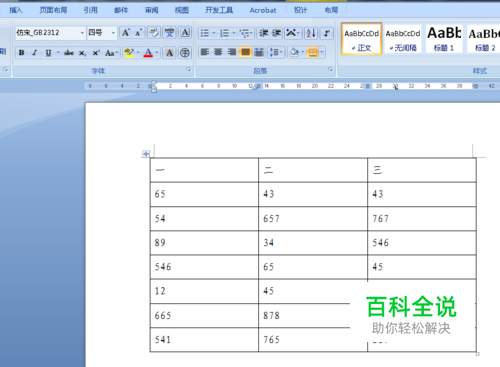Open the table Design ribbon tab
The height and width of the screenshot is (367, 500).
coord(300,10)
